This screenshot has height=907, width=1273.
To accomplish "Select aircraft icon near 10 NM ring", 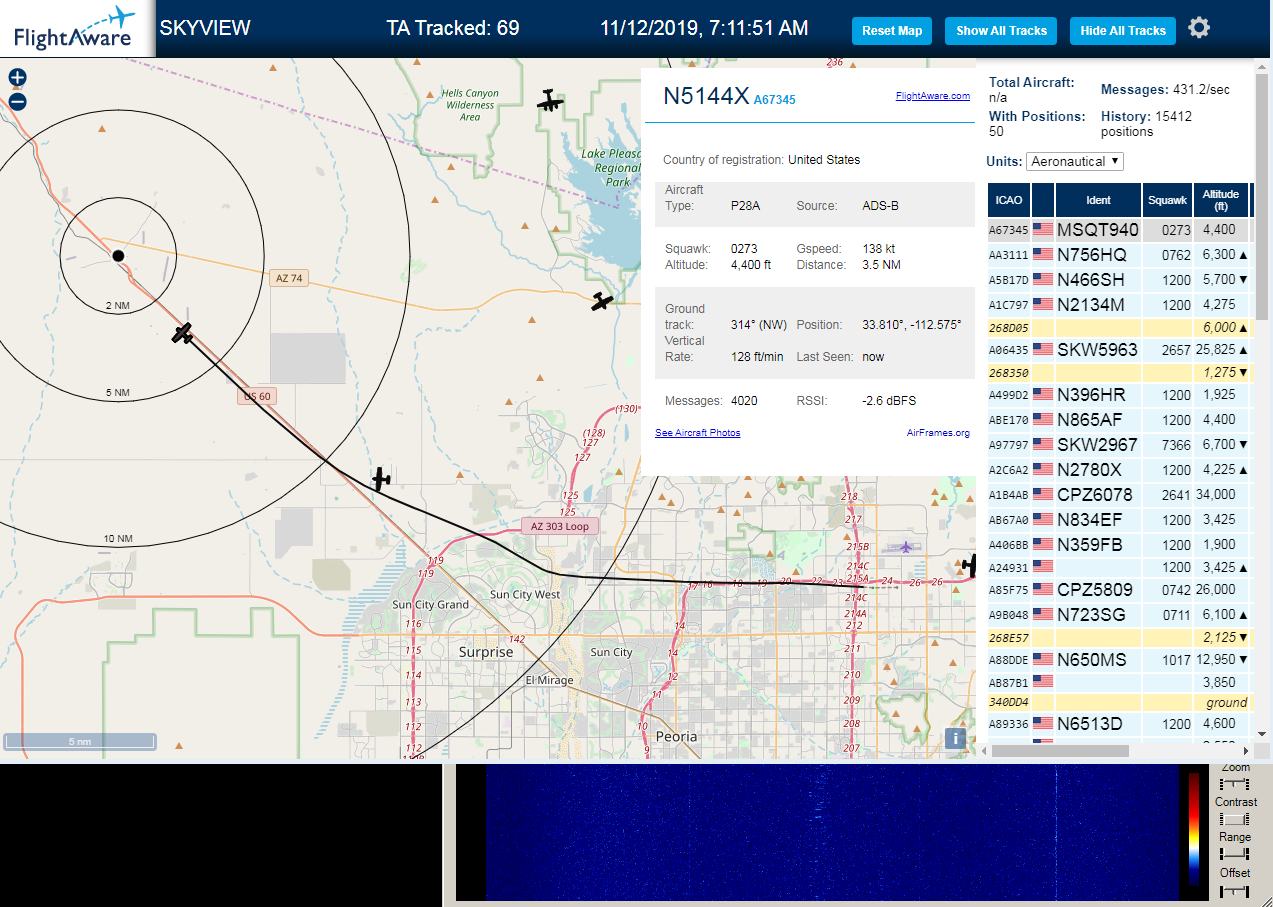I will [x=380, y=479].
